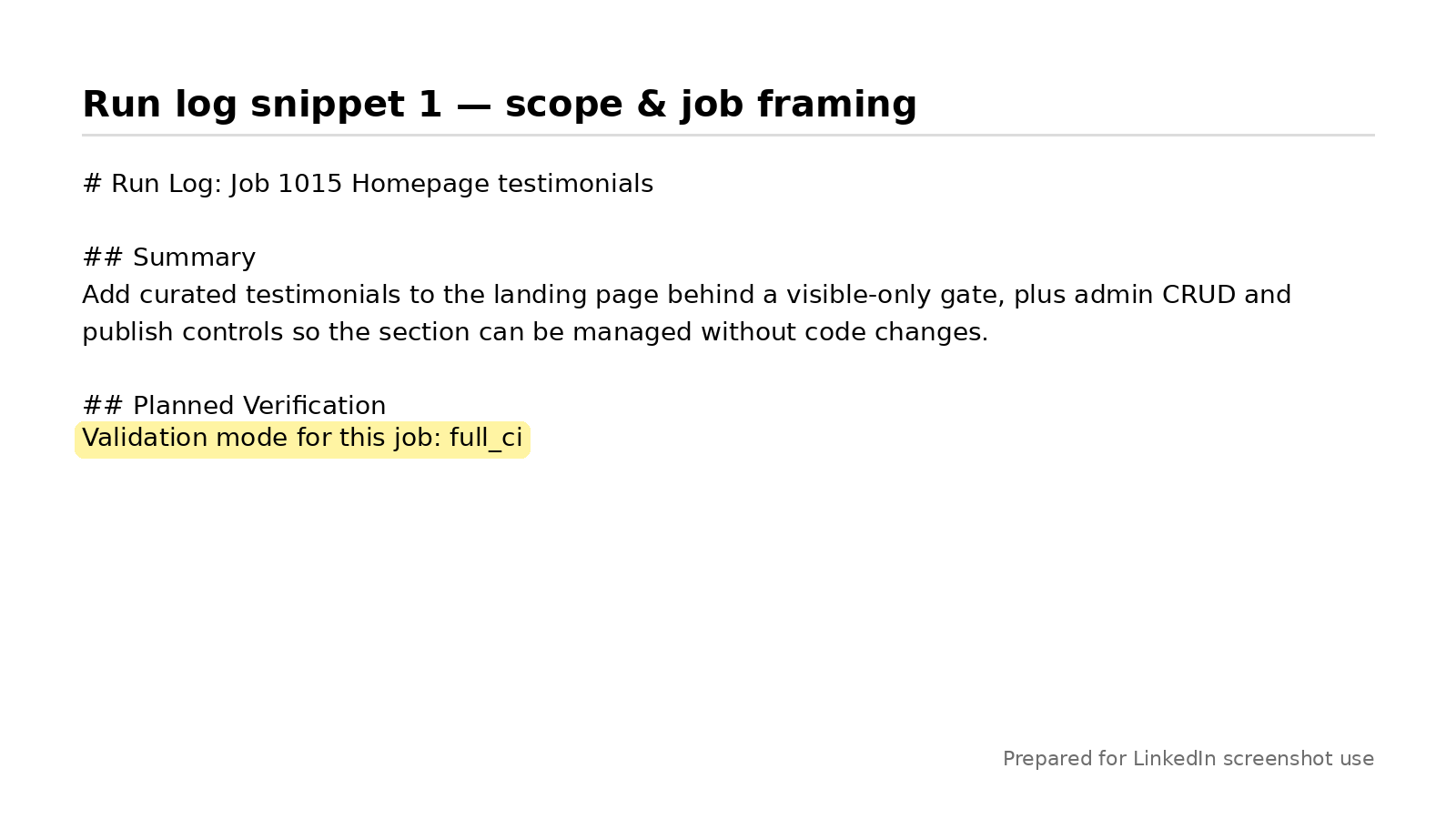
Task: Click the "Prepared for LinkedIn screenshot use" footer
Action: (1188, 759)
